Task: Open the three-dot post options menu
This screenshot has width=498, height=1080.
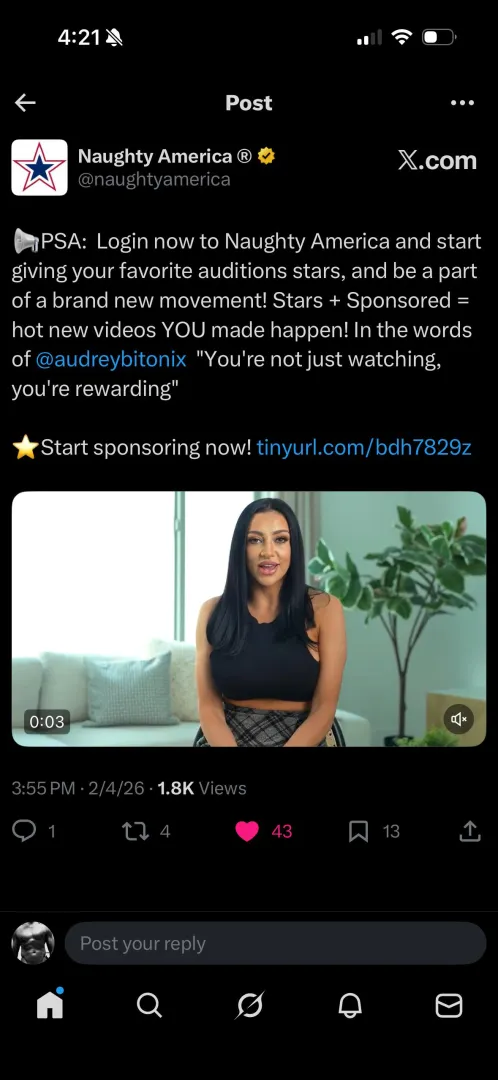Action: [461, 103]
